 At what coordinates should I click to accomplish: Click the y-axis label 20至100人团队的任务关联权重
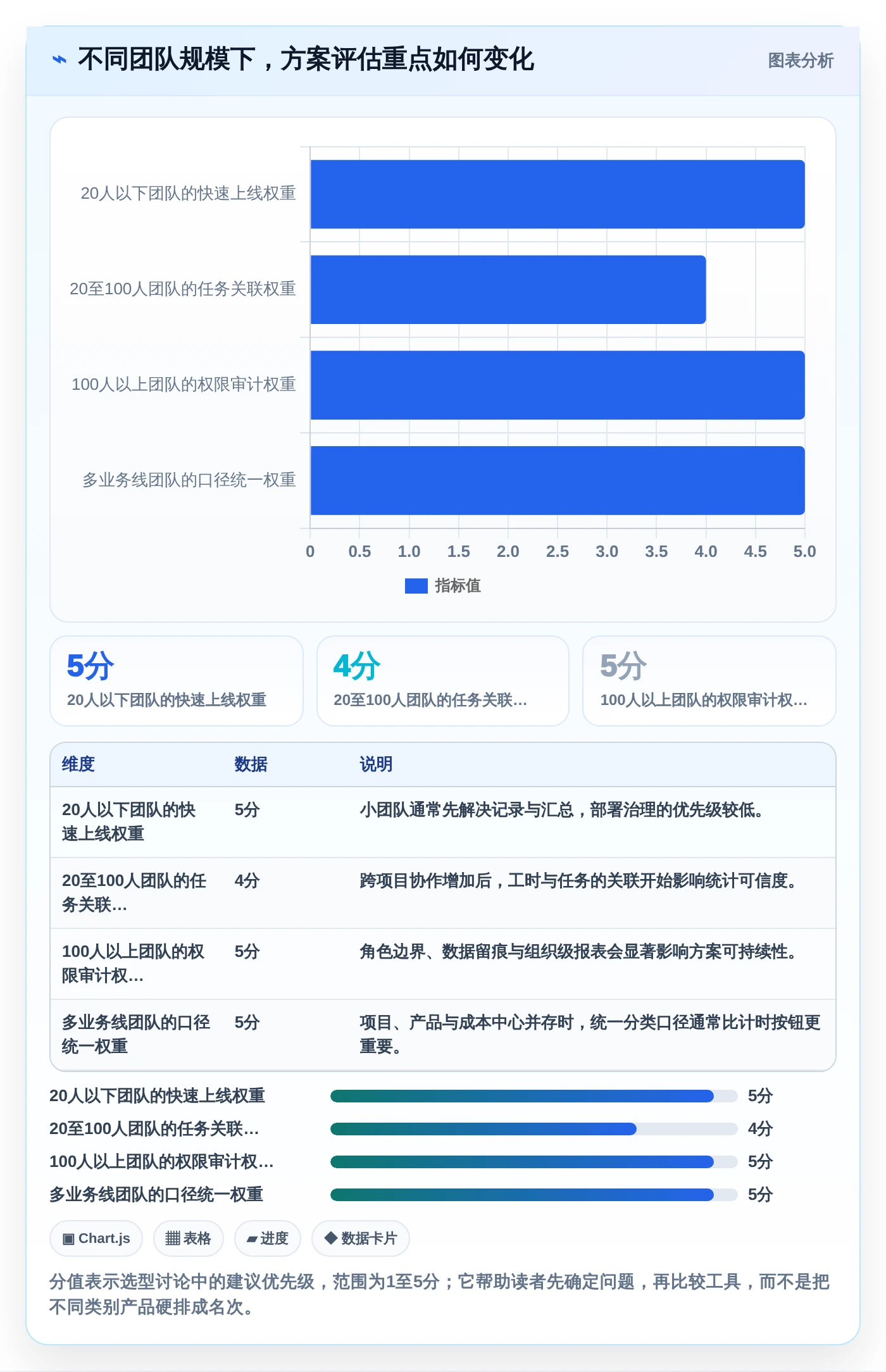[x=183, y=289]
